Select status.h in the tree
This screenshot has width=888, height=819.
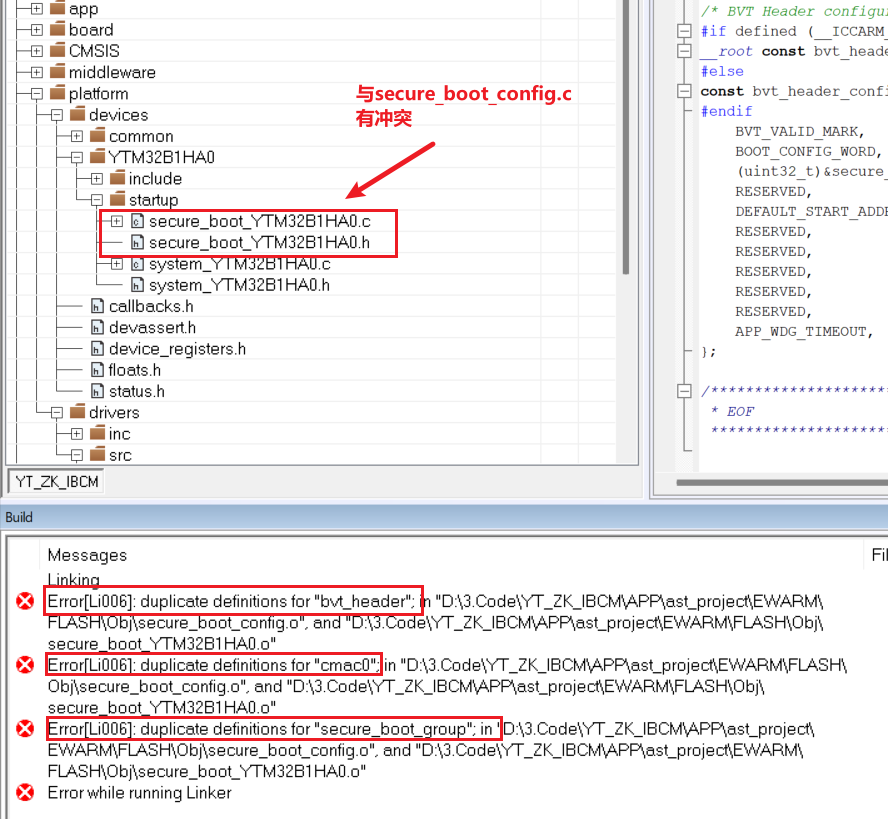tap(136, 391)
